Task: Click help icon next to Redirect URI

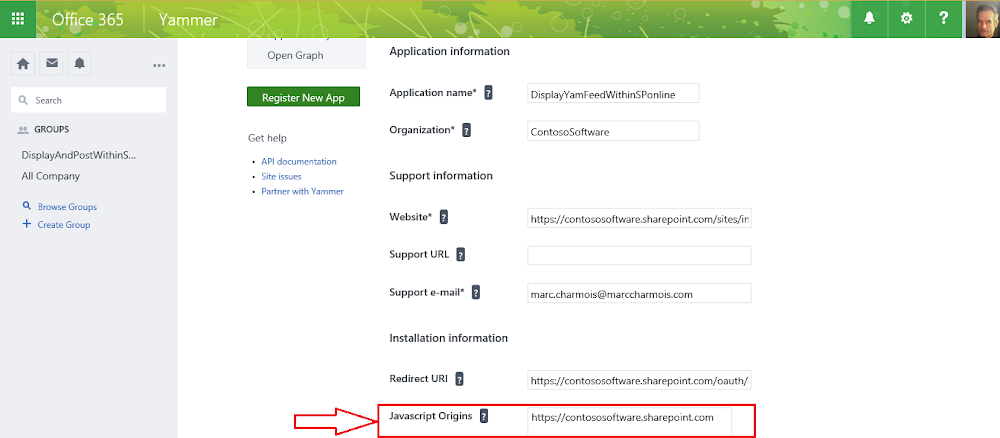Action: [459, 379]
